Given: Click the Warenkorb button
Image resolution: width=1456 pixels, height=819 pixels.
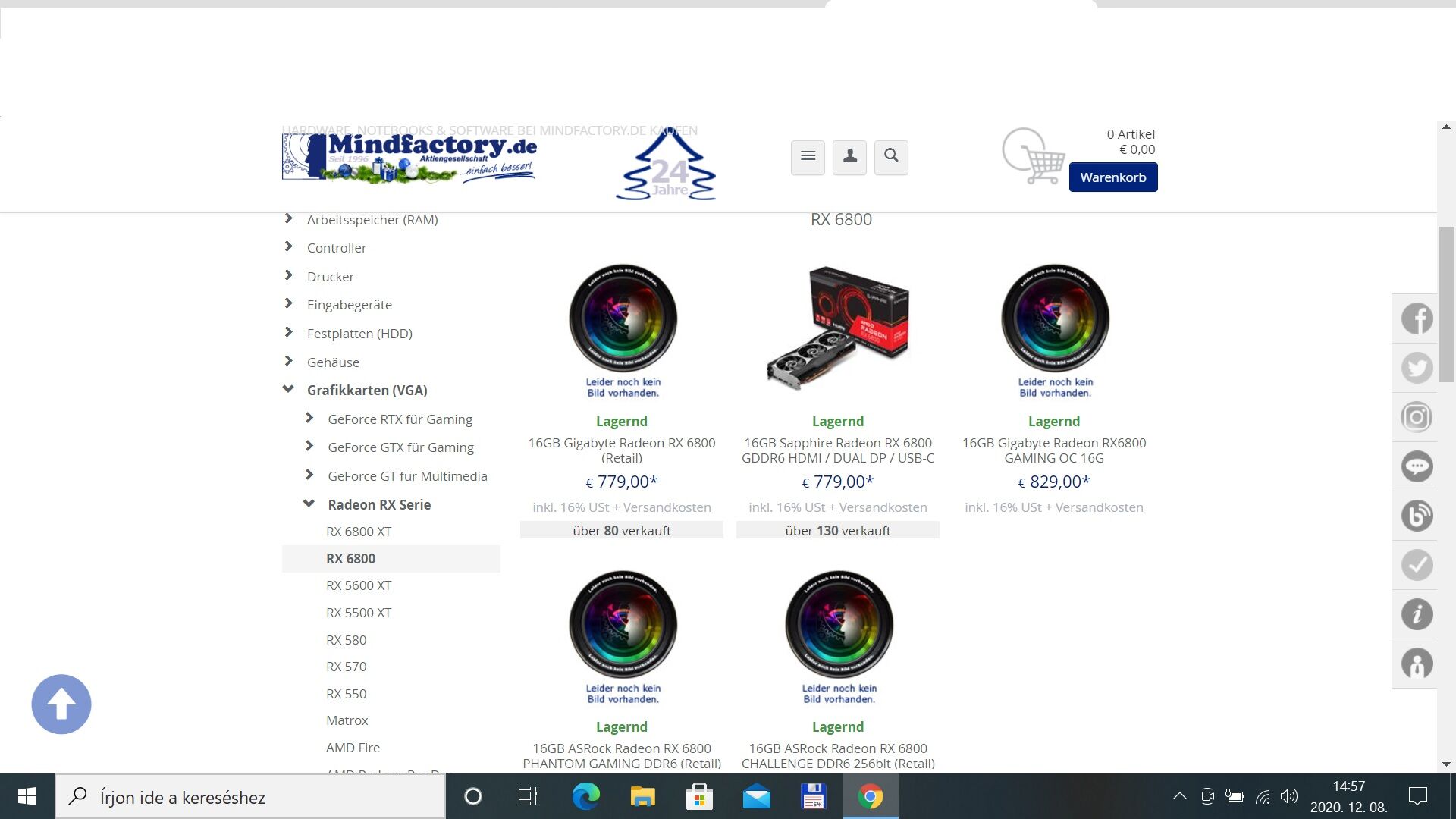Looking at the screenshot, I should (1112, 177).
